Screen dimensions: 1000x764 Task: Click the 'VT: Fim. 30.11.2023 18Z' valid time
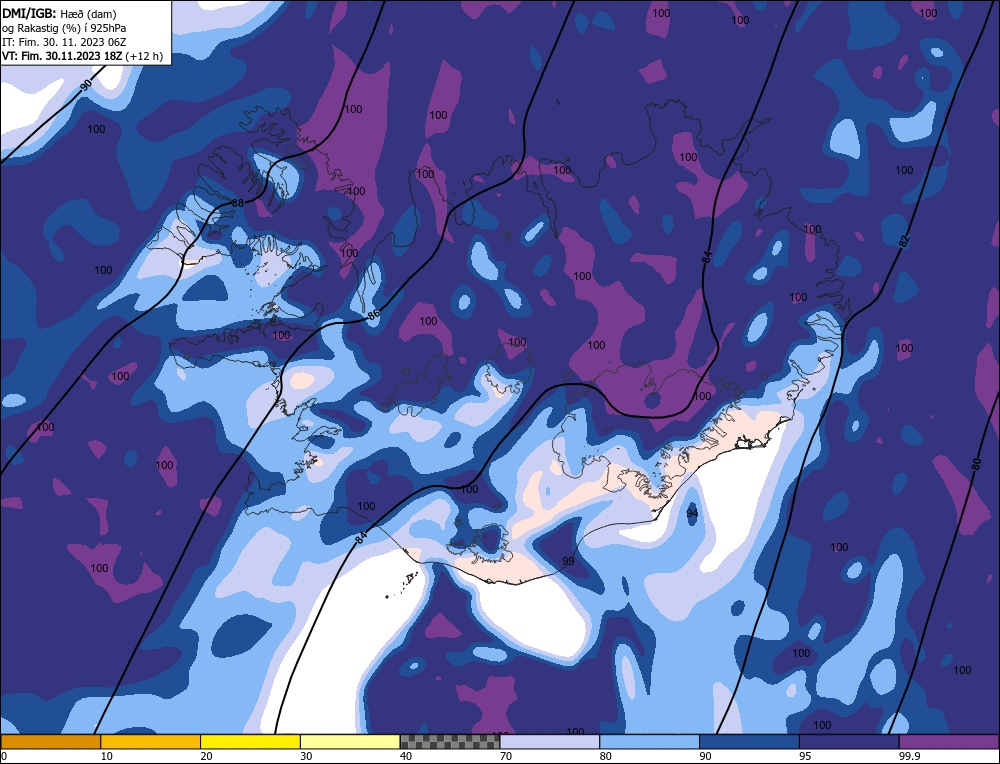[62, 56]
